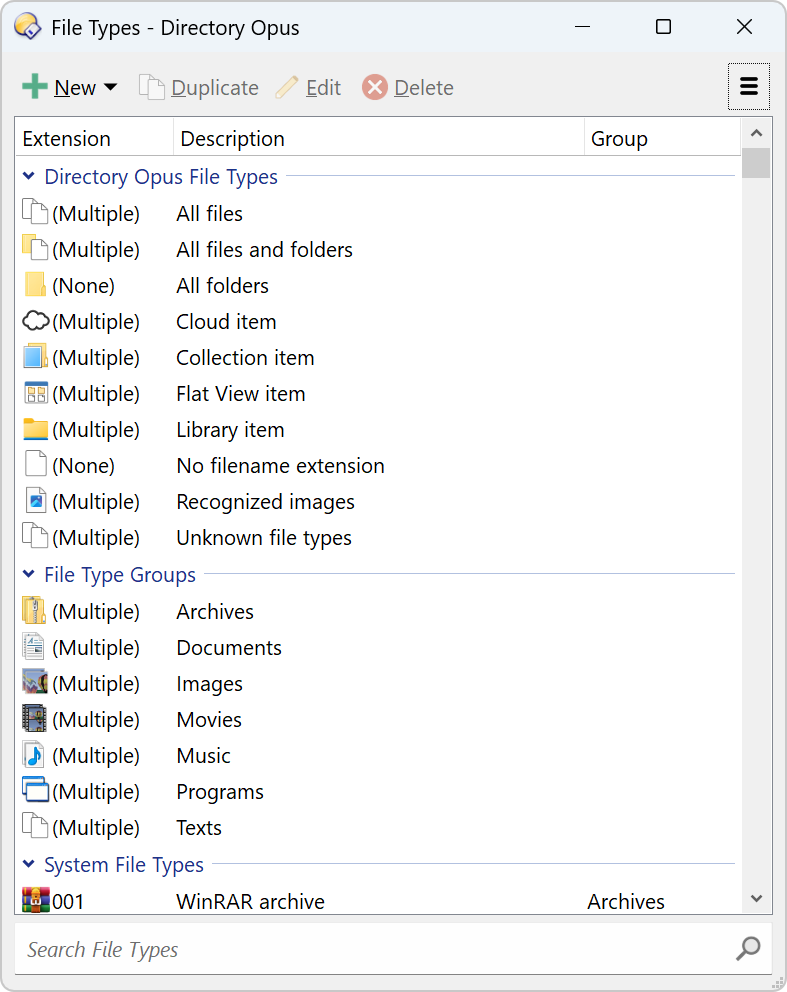
Task: Open the New button dropdown arrow
Action: 110,88
